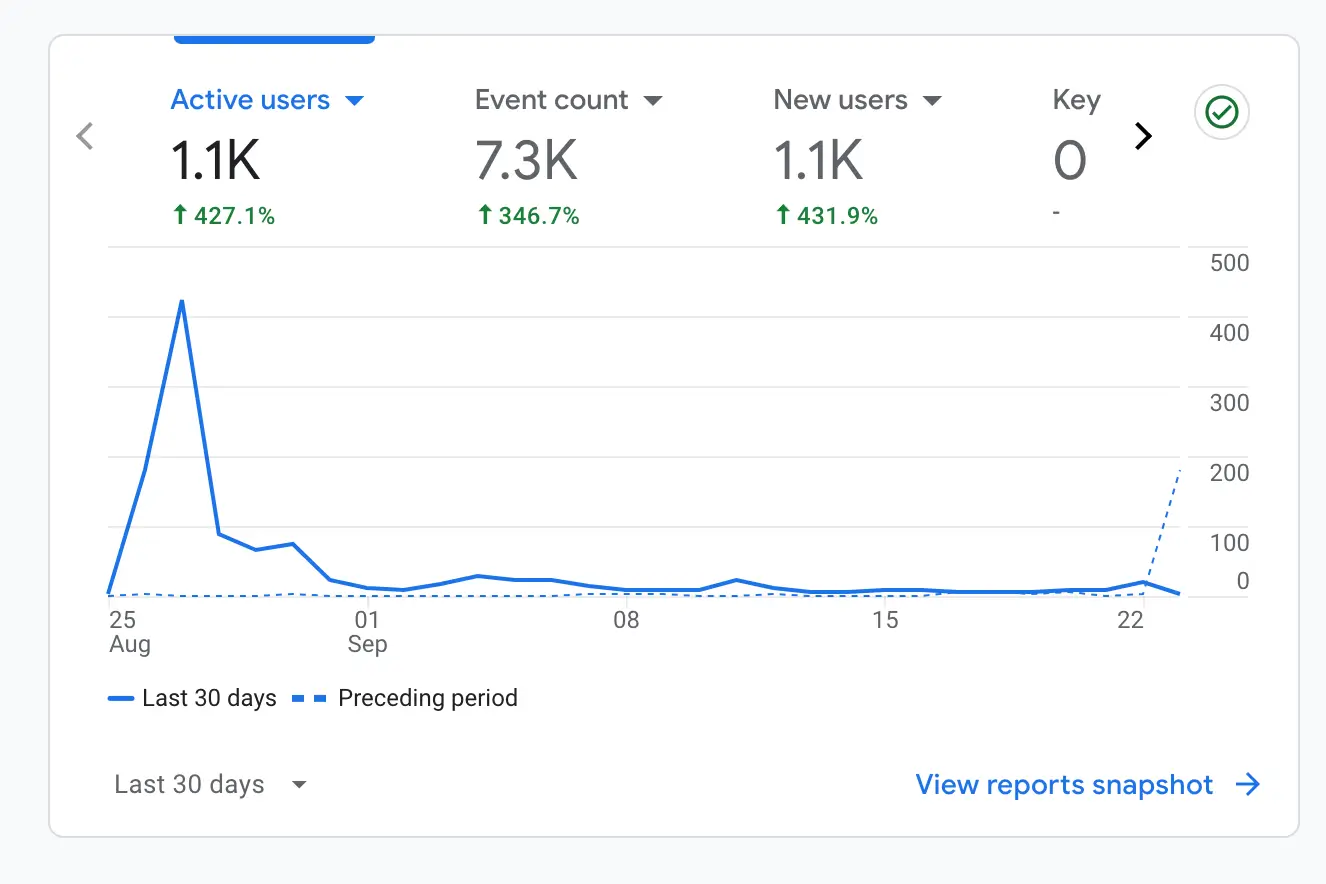Click the Preceding period dashed legend entry
The image size is (1326, 884).
tap(405, 698)
